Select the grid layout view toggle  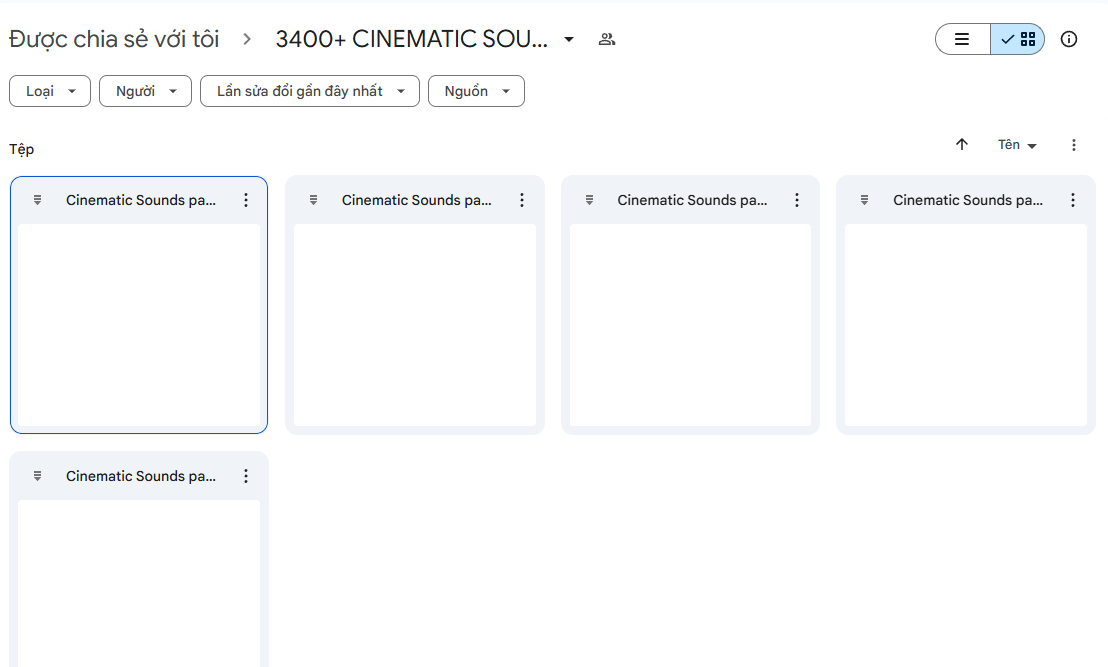click(x=1018, y=40)
